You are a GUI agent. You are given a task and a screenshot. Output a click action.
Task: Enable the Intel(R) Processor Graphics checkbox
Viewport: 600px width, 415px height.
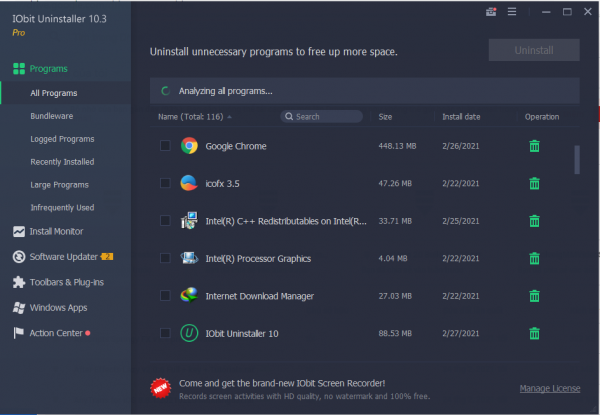click(165, 258)
